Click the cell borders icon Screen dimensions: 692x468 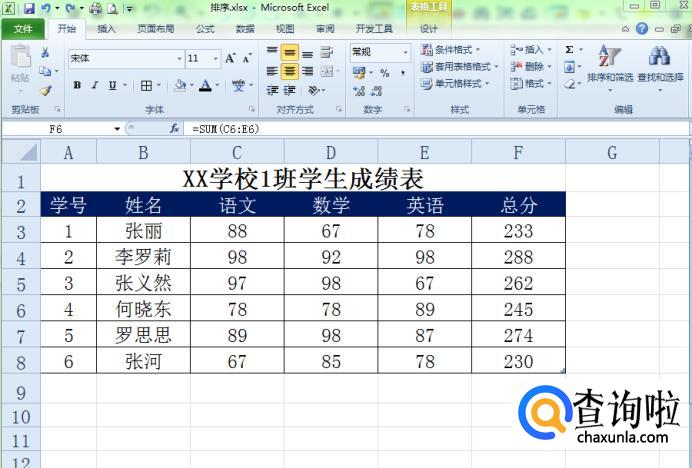tap(146, 85)
